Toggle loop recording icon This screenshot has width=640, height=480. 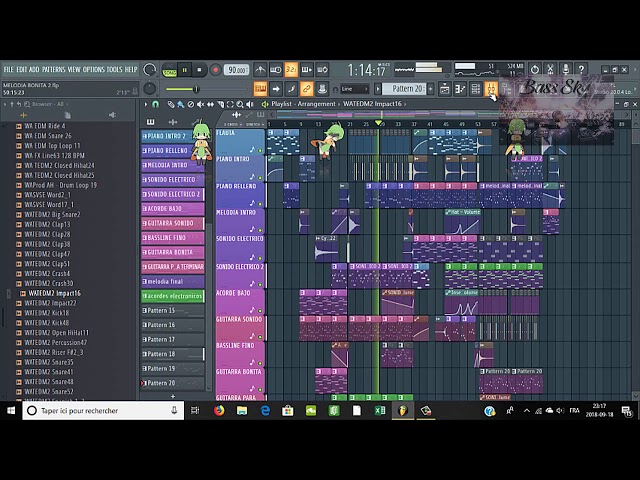[x=322, y=70]
